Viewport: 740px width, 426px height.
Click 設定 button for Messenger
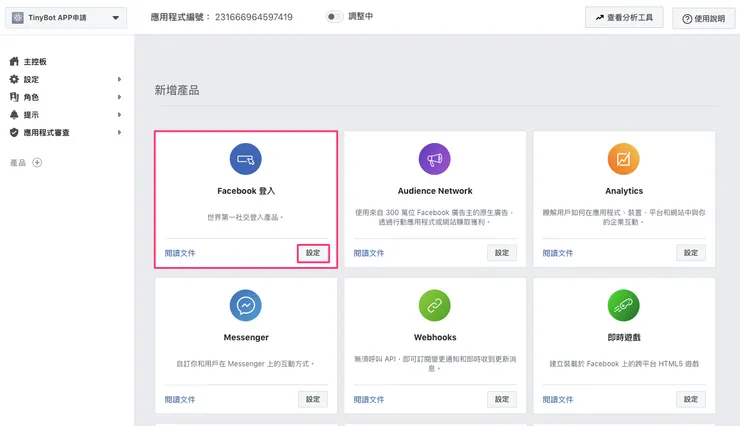pyautogui.click(x=313, y=399)
